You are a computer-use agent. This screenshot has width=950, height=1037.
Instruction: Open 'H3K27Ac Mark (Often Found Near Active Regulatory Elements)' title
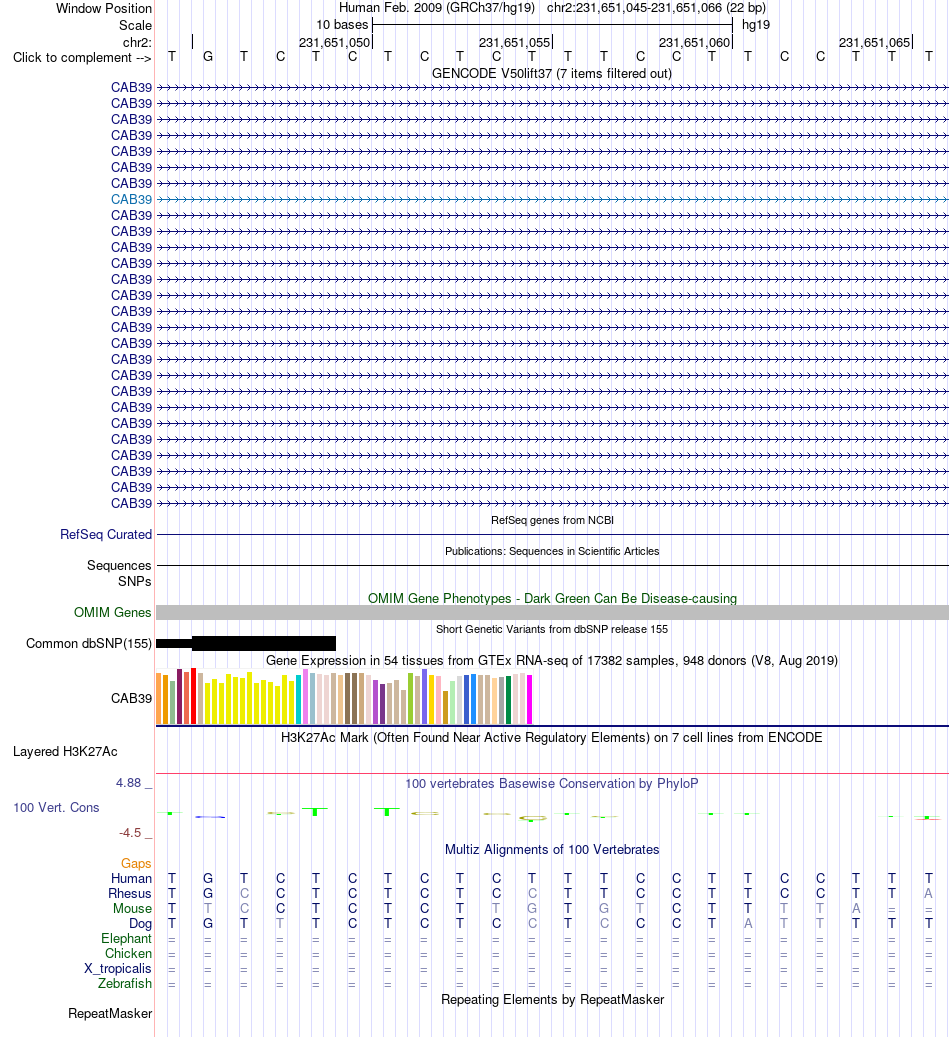coord(552,737)
